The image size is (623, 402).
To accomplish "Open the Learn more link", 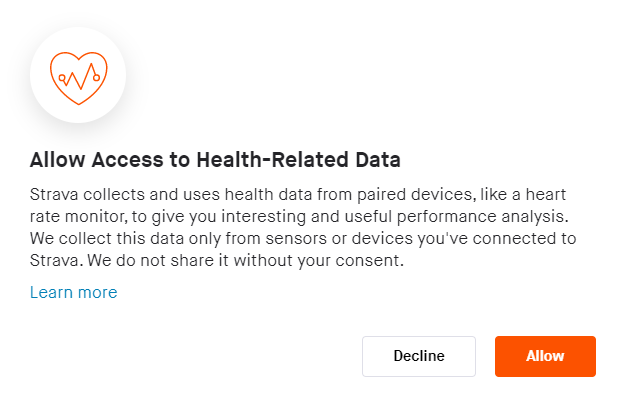I will click(73, 293).
